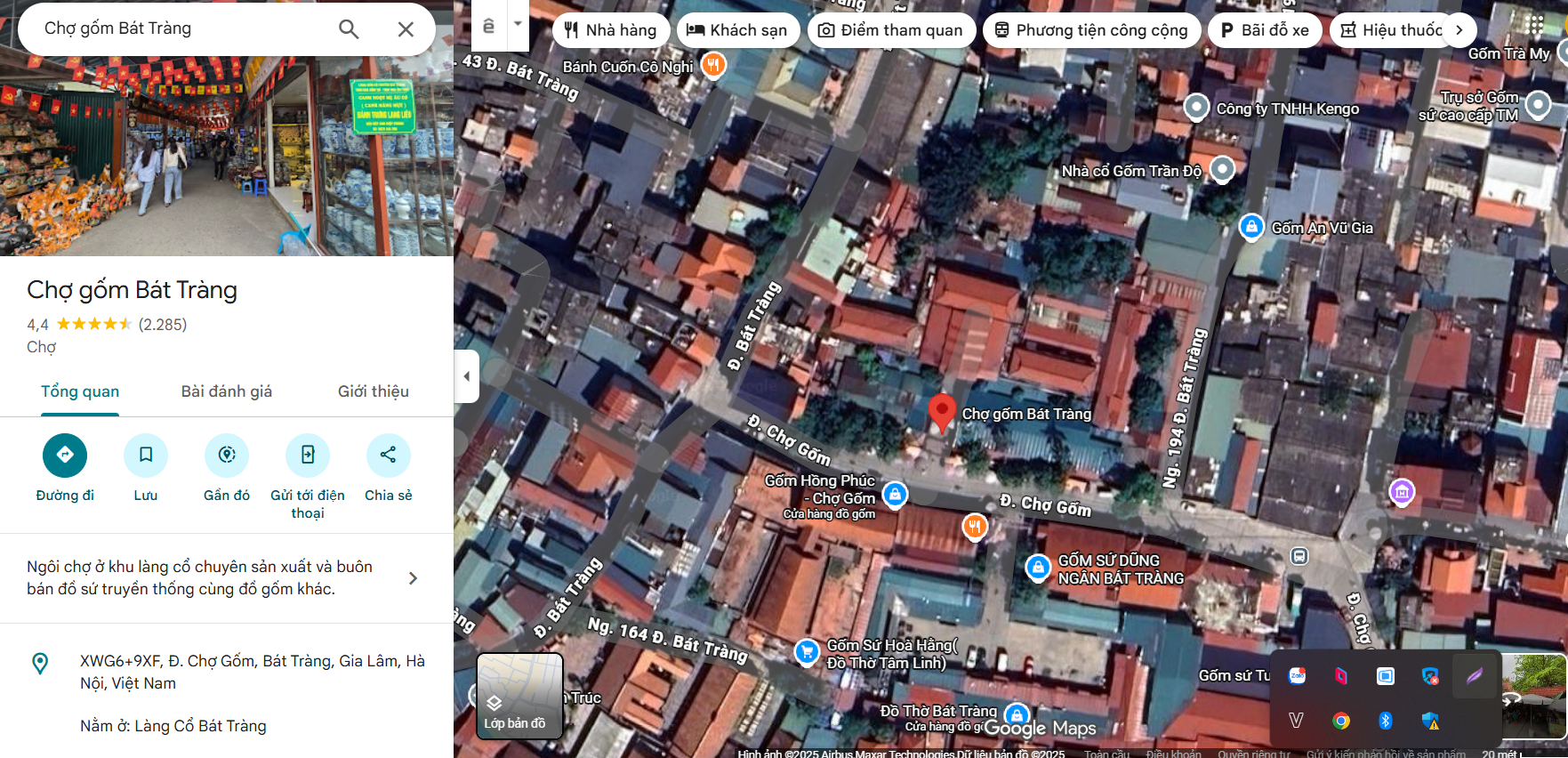Open the Google apps grid icon
This screenshot has height=758, width=1568.
pyautogui.click(x=1535, y=24)
